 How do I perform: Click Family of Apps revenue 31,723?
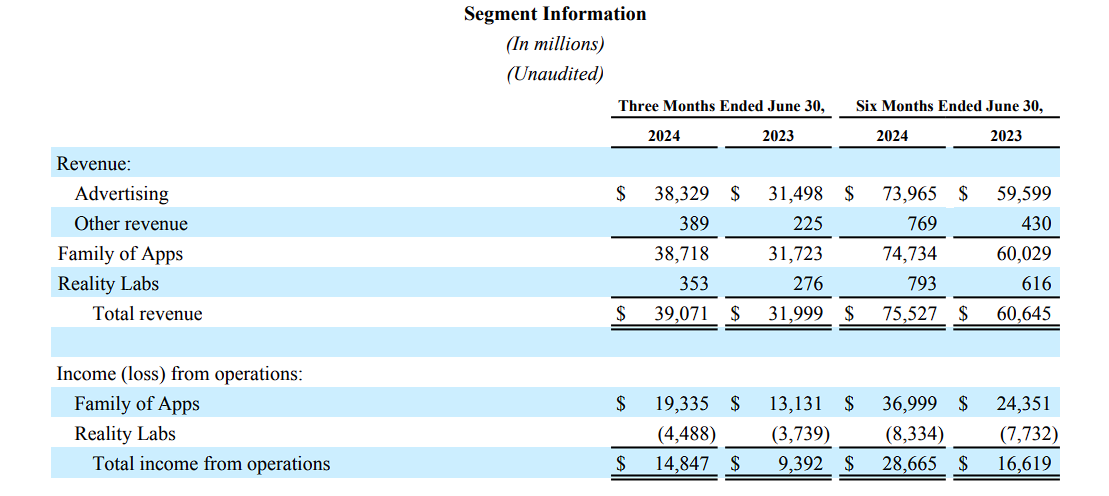[x=796, y=254]
